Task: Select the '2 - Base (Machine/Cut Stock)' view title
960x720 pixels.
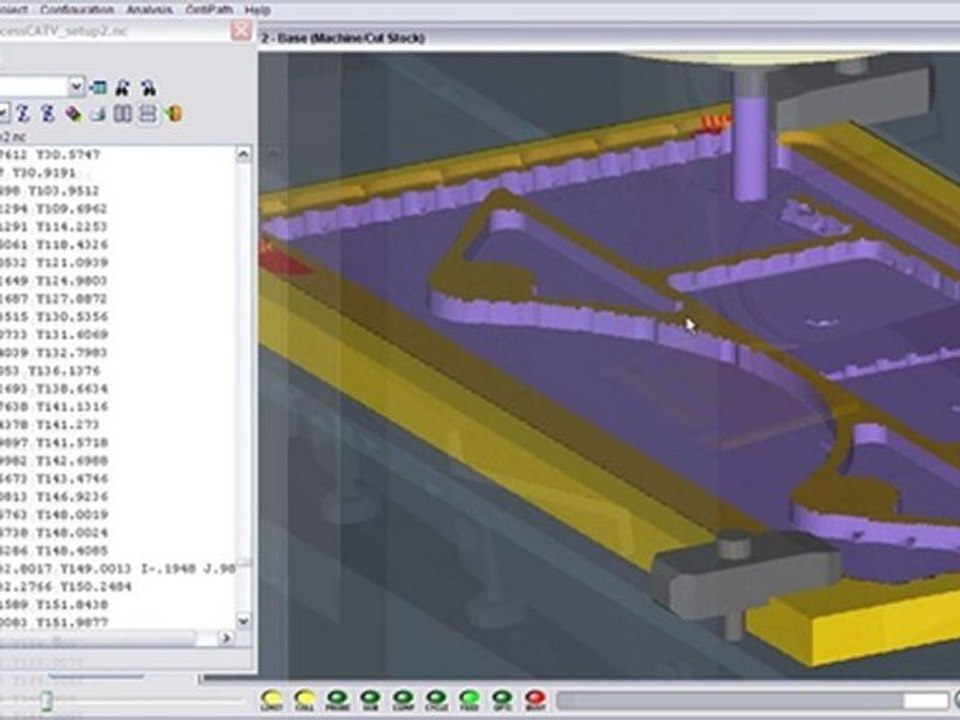Action: pos(343,38)
